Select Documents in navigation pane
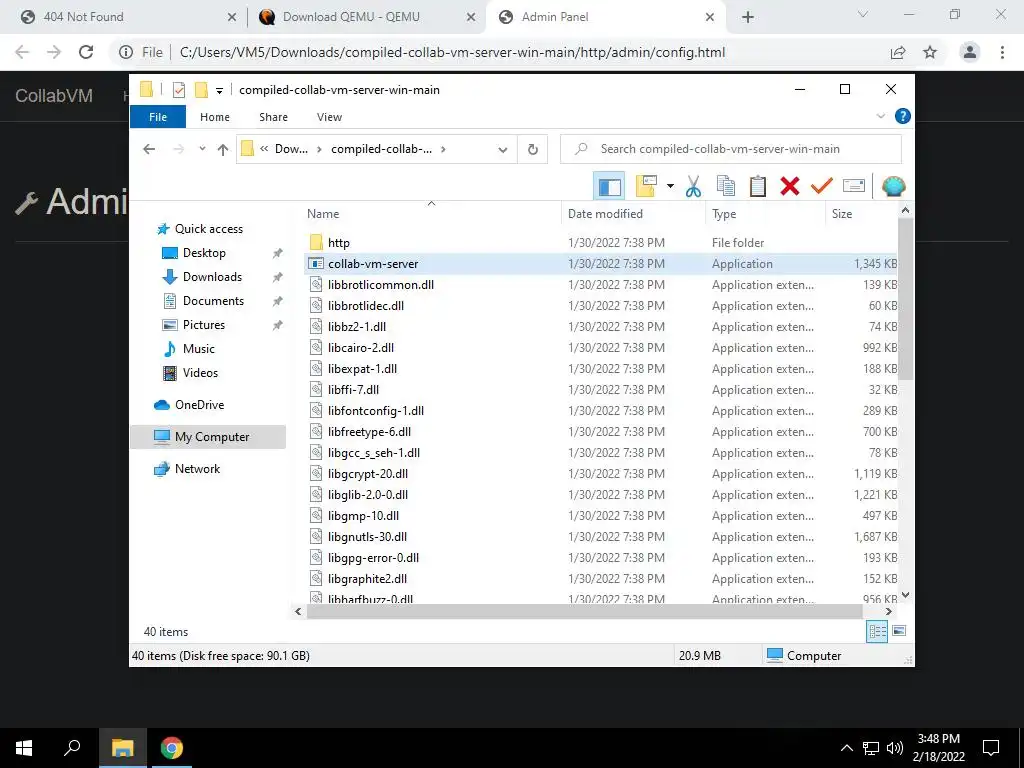The width and height of the screenshot is (1024, 768). coord(213,301)
